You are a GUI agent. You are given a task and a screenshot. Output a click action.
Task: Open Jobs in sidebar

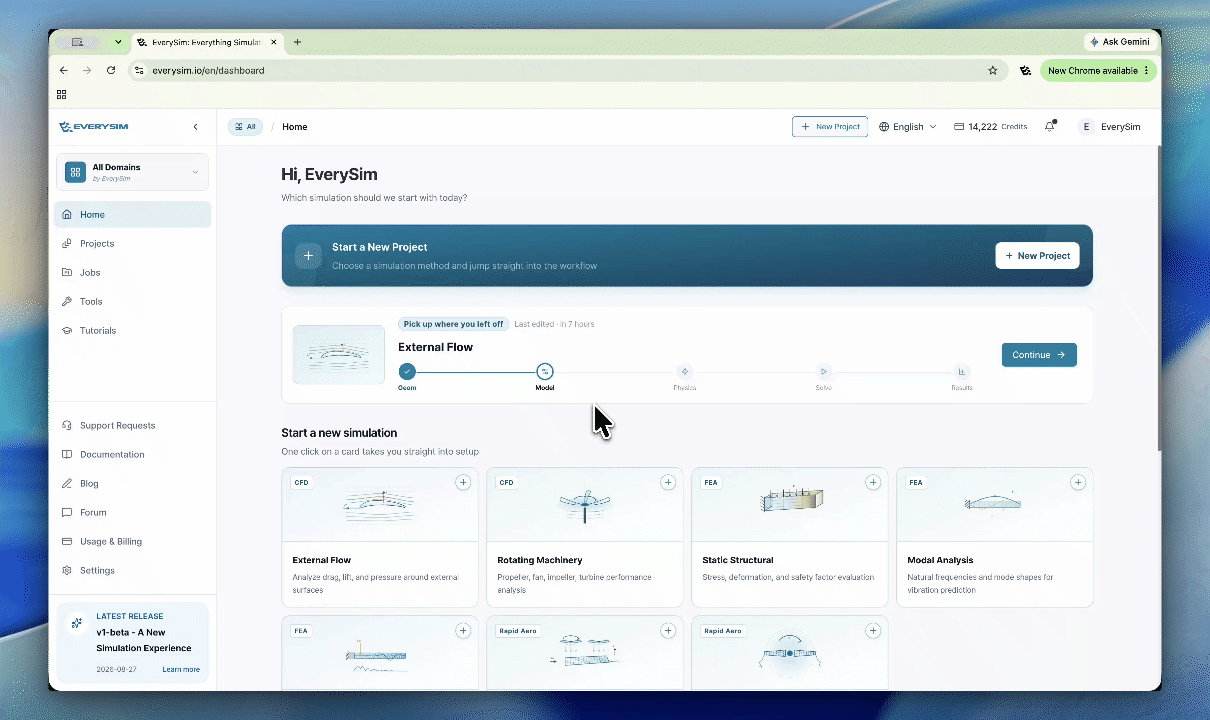(133, 272)
